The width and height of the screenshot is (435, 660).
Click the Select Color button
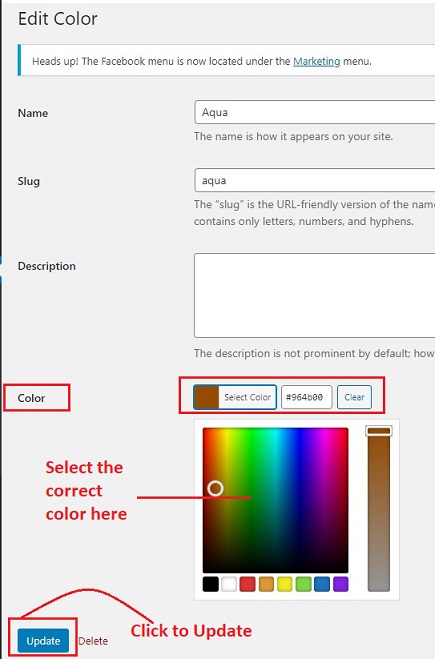tap(235, 397)
